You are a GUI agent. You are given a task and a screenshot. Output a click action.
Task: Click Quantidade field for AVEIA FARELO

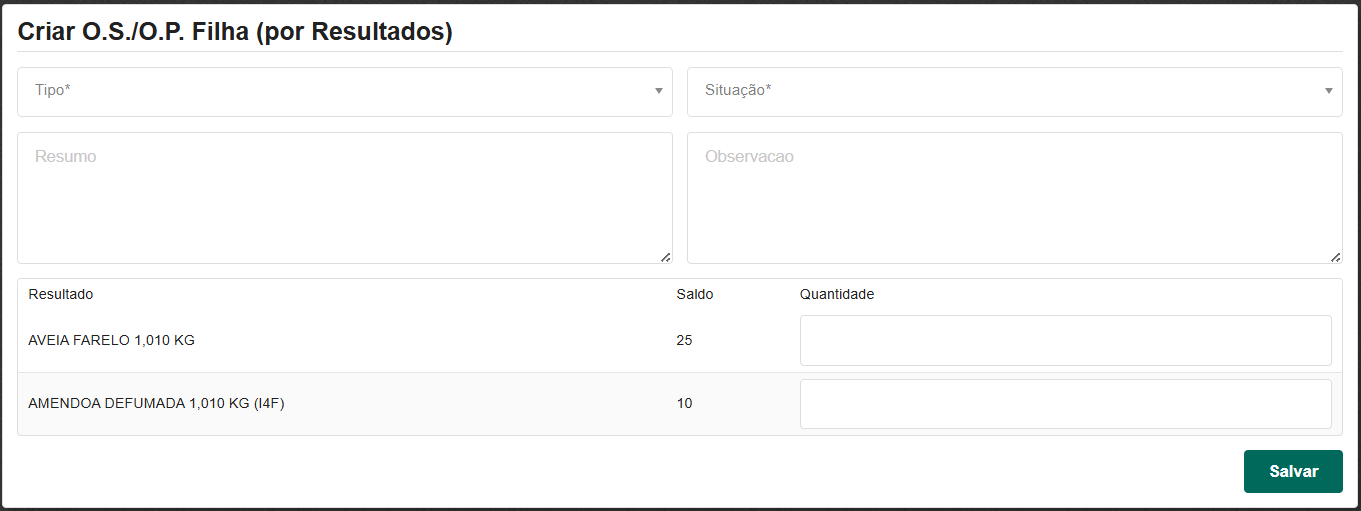pos(1065,341)
